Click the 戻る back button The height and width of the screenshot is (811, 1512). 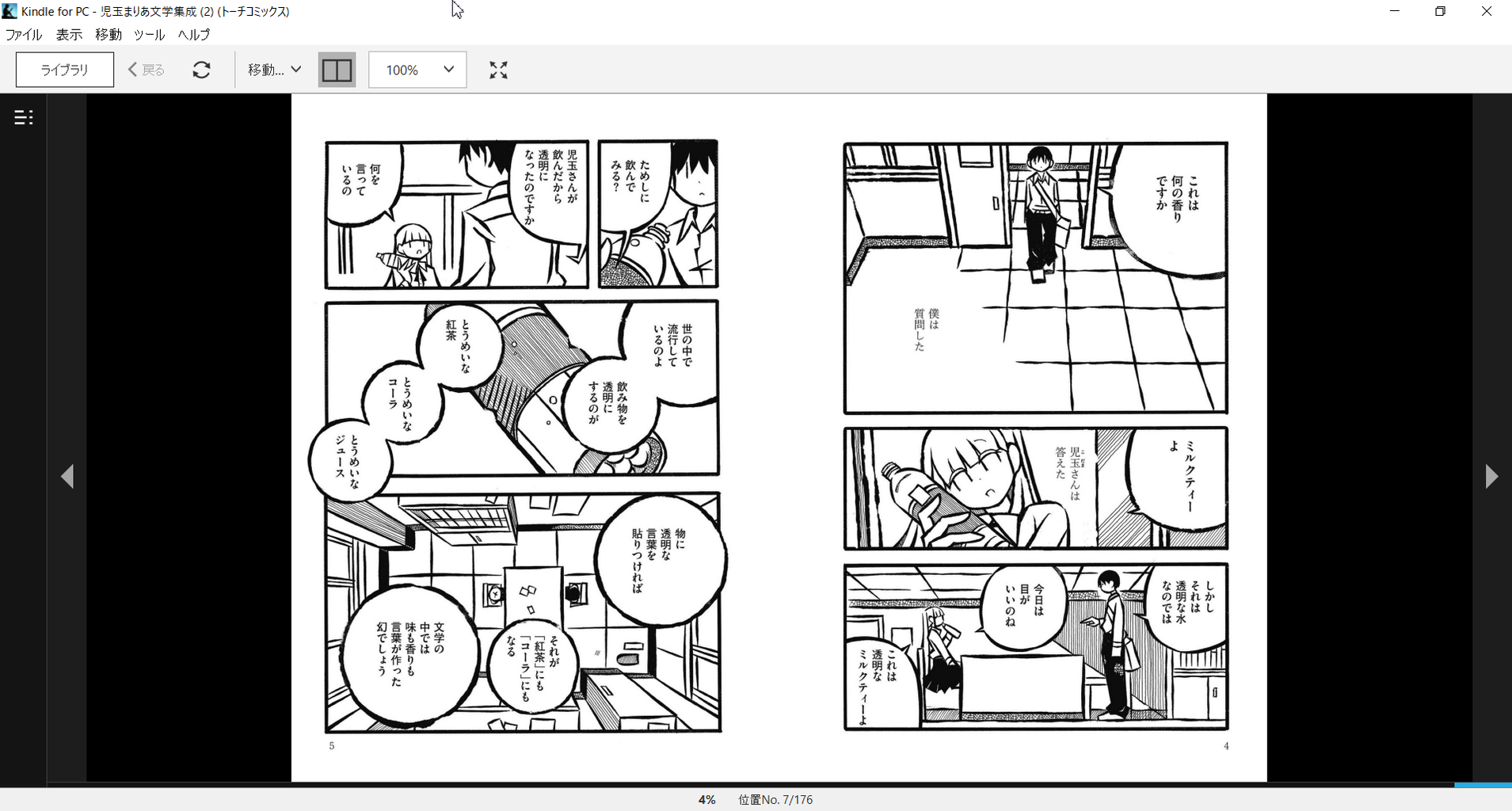coord(147,70)
